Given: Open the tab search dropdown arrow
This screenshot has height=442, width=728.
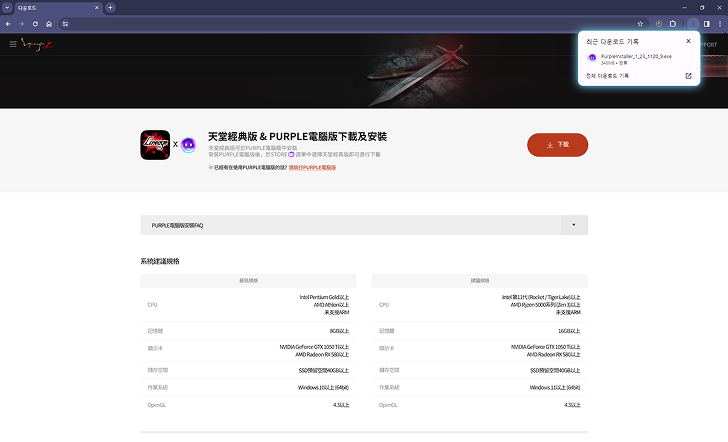Looking at the screenshot, I should [7, 7].
